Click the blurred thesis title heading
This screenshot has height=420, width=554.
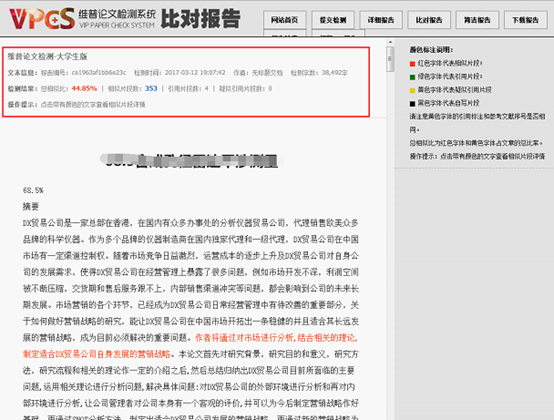pyautogui.click(x=192, y=161)
